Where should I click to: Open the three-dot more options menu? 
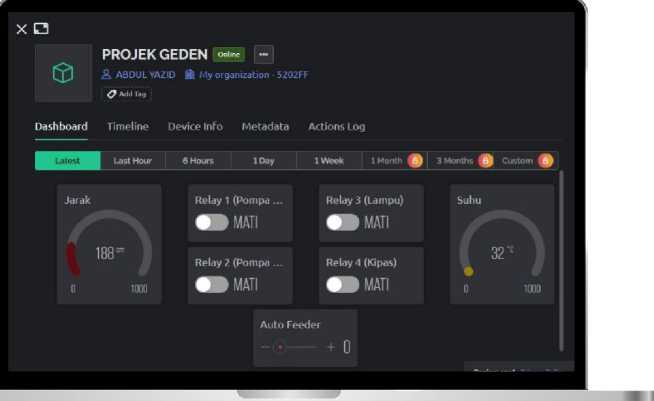pos(263,55)
